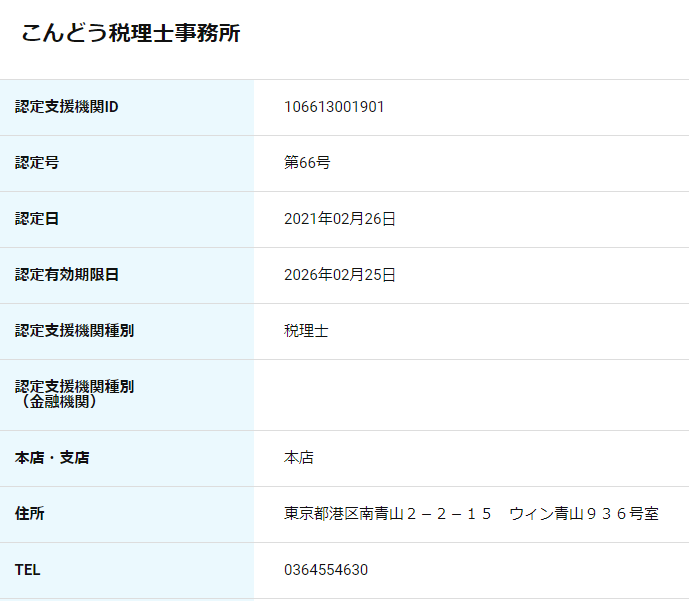Select the 本店・支店 label cell
The width and height of the screenshot is (689, 601).
[x=127, y=458]
